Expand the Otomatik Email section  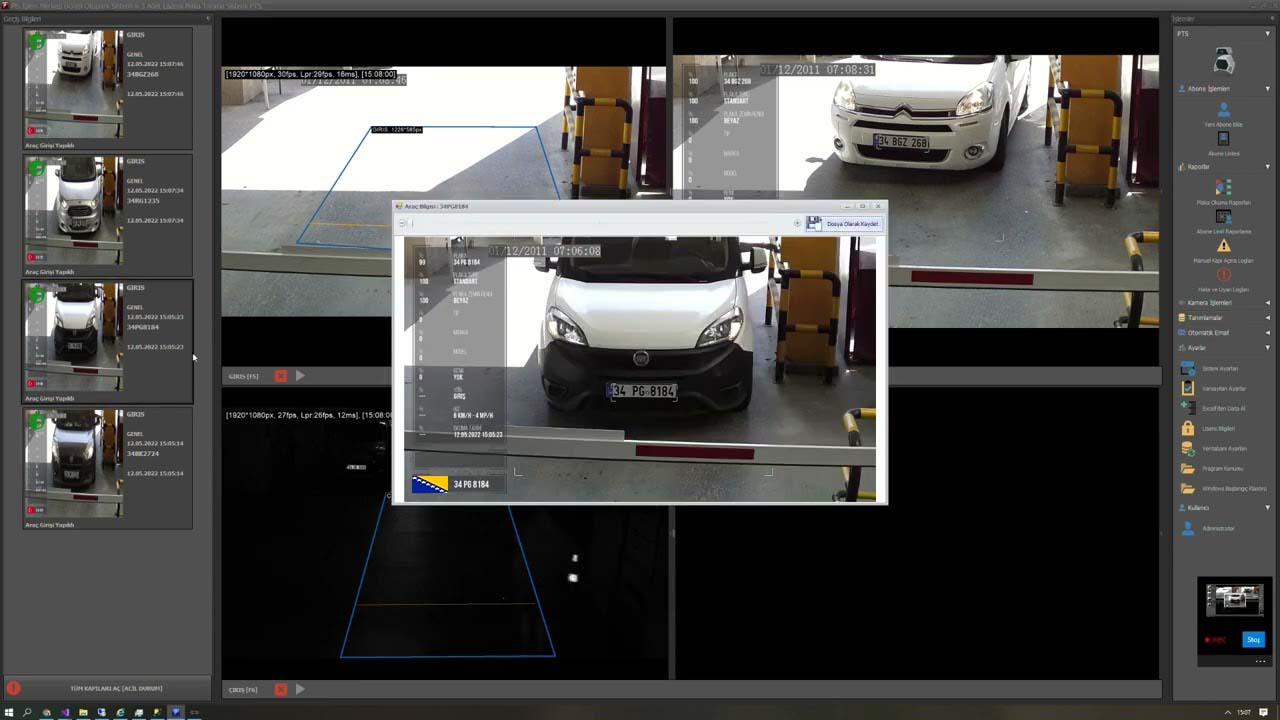point(1268,333)
